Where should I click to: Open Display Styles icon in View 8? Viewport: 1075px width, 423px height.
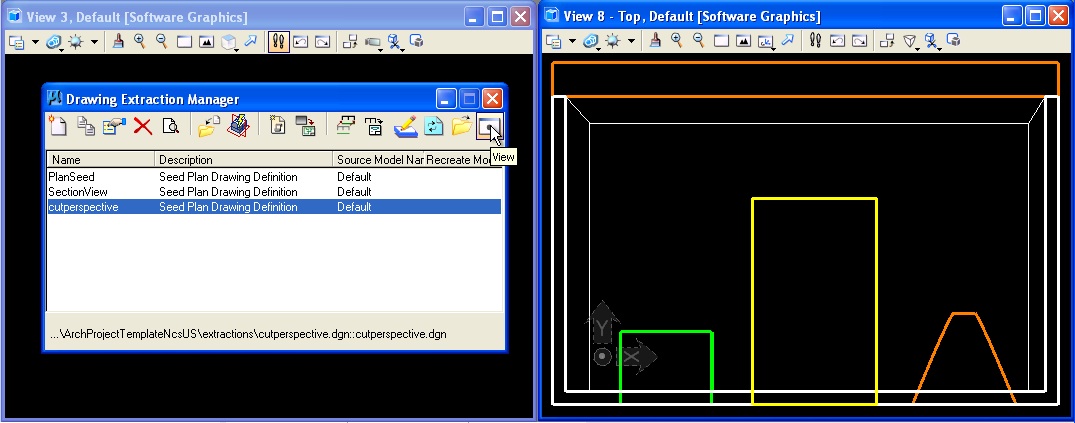[x=590, y=42]
